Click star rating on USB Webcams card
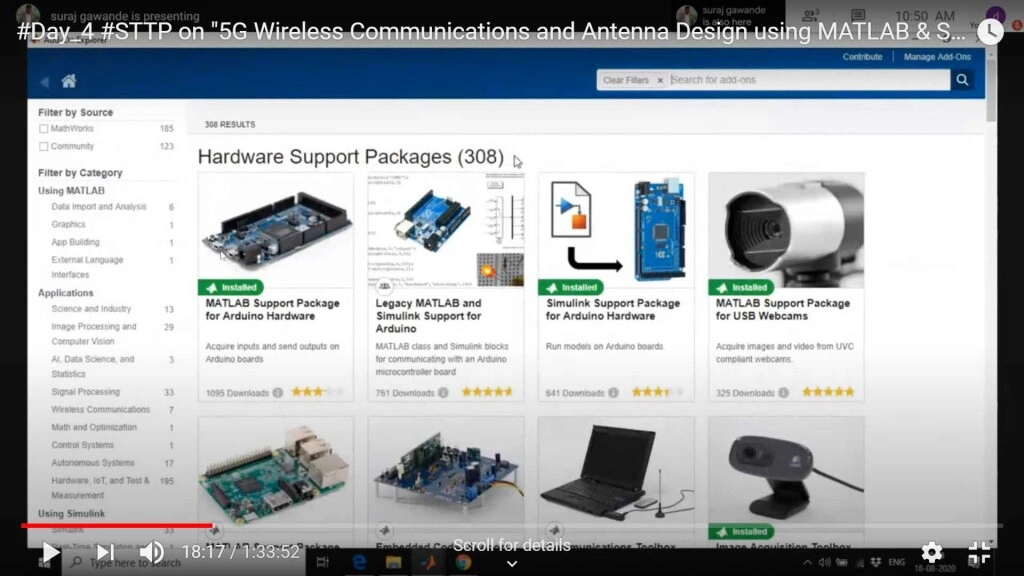Screen dimensions: 1024x576 827,392
